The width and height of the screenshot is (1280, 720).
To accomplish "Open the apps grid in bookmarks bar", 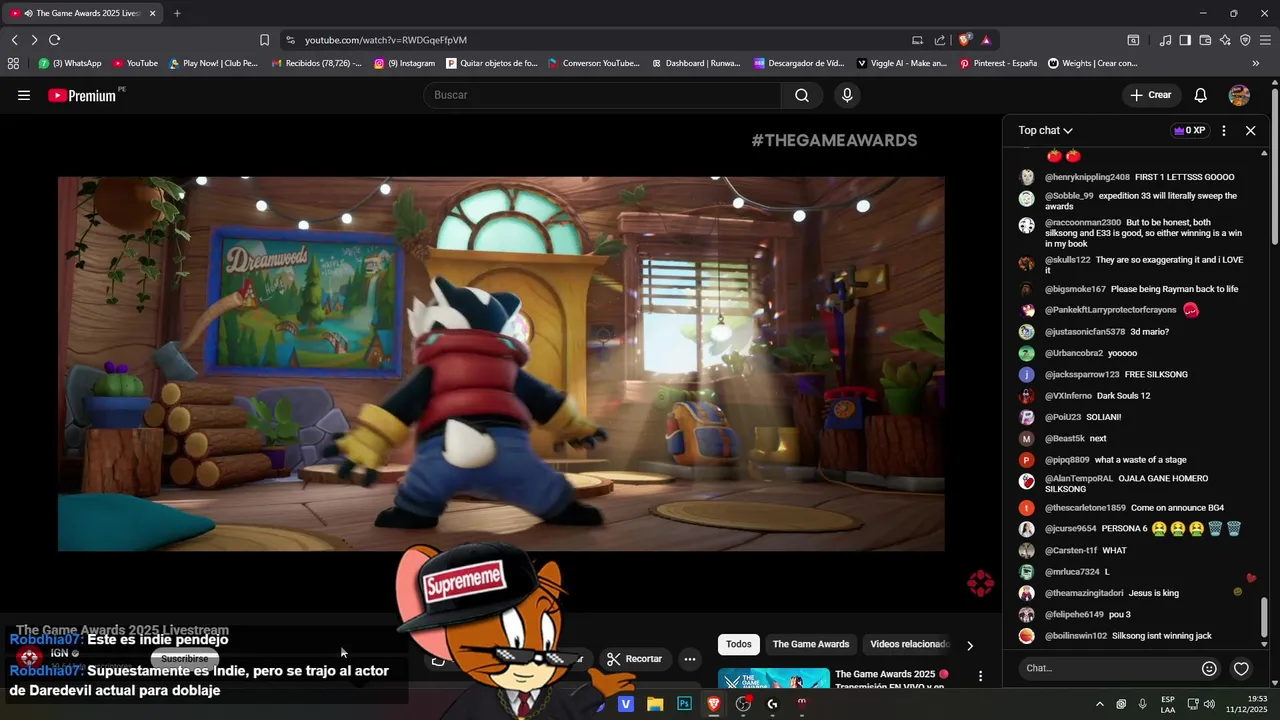I will 13,63.
